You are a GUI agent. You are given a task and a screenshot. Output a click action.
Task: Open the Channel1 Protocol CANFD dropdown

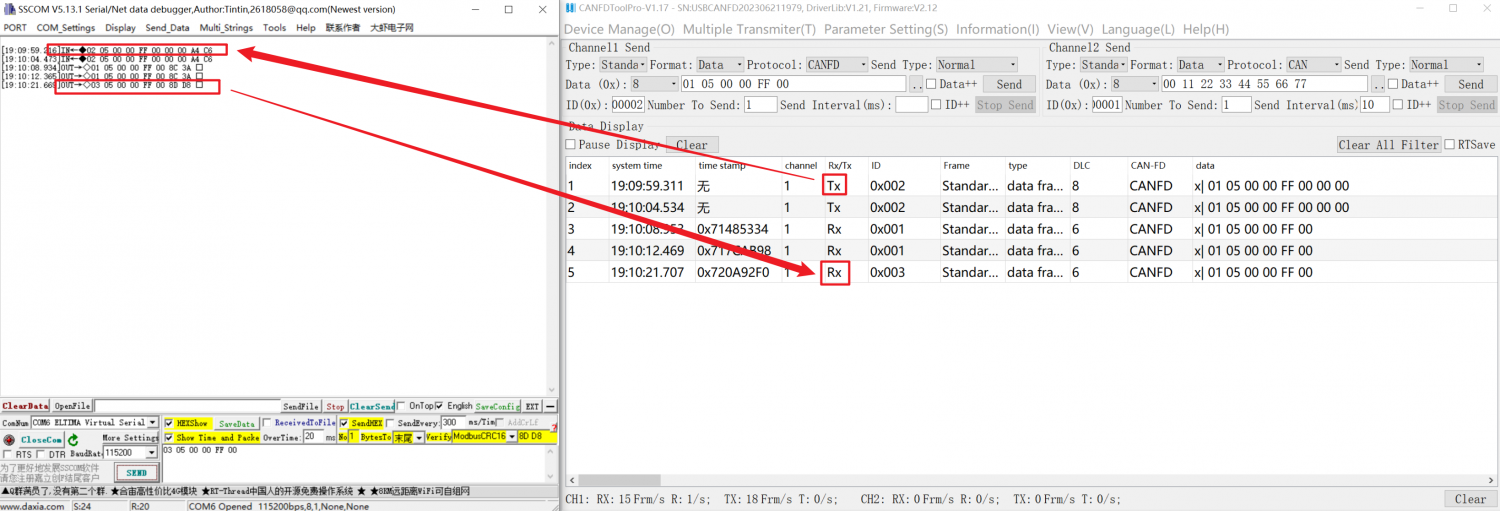pyautogui.click(x=837, y=65)
